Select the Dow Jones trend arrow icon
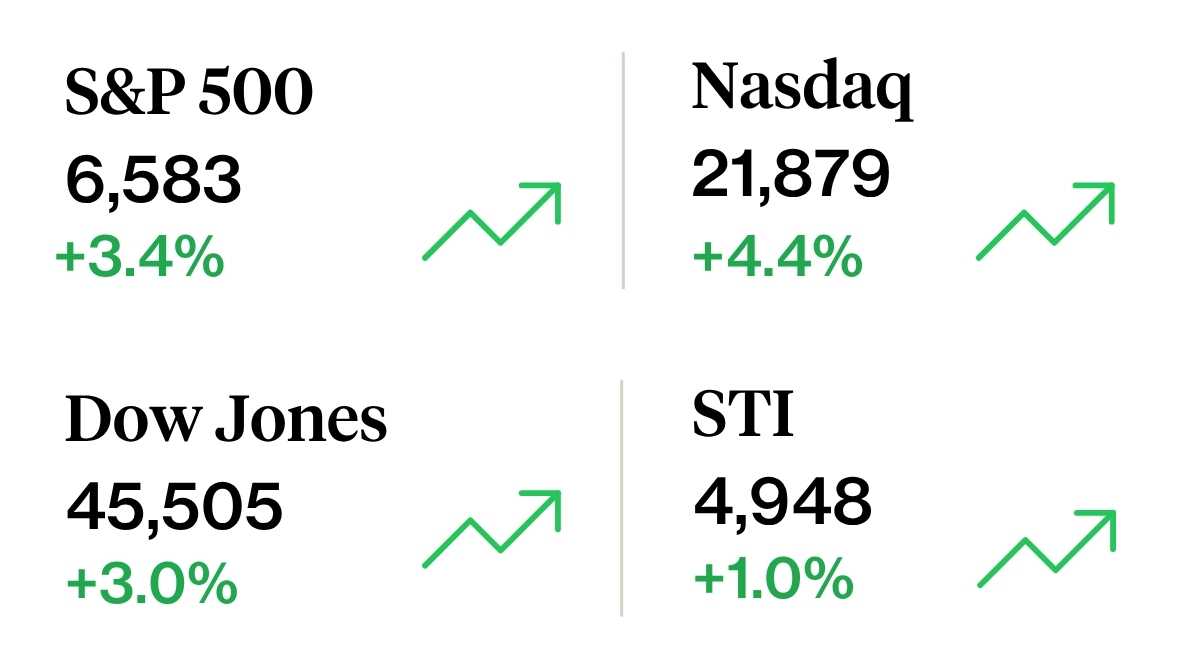Screen dimensions: 1200x647 [492, 529]
